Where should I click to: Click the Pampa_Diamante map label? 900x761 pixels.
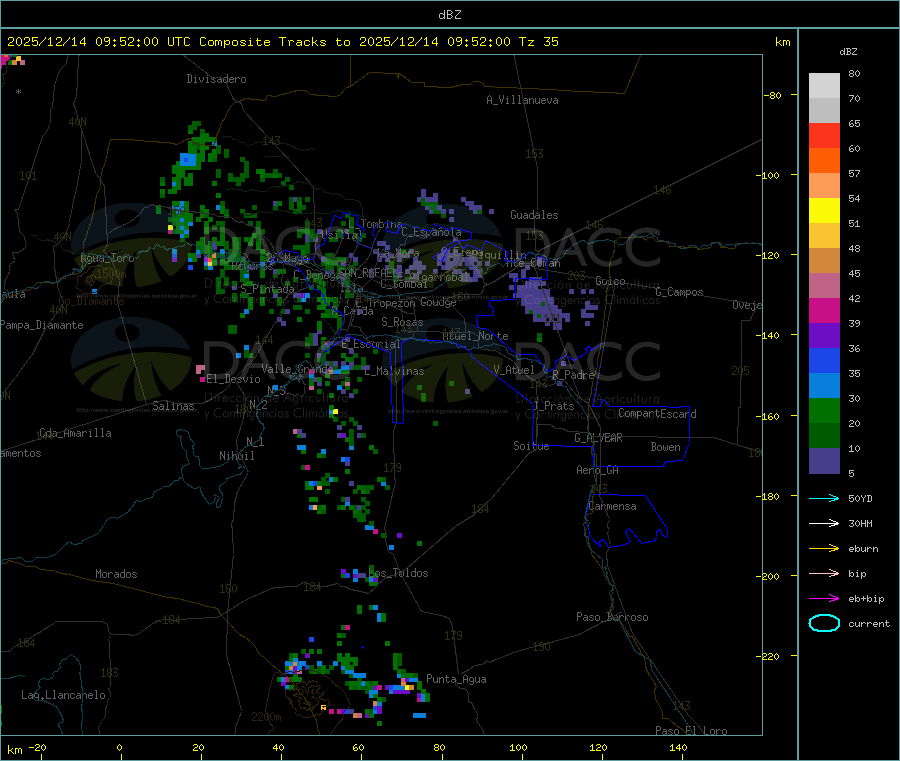(42, 325)
